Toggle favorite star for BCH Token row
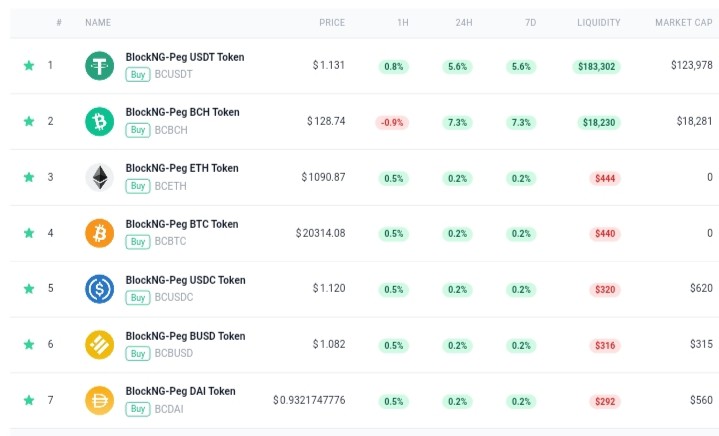Viewport: 719px width, 436px height. tap(29, 121)
